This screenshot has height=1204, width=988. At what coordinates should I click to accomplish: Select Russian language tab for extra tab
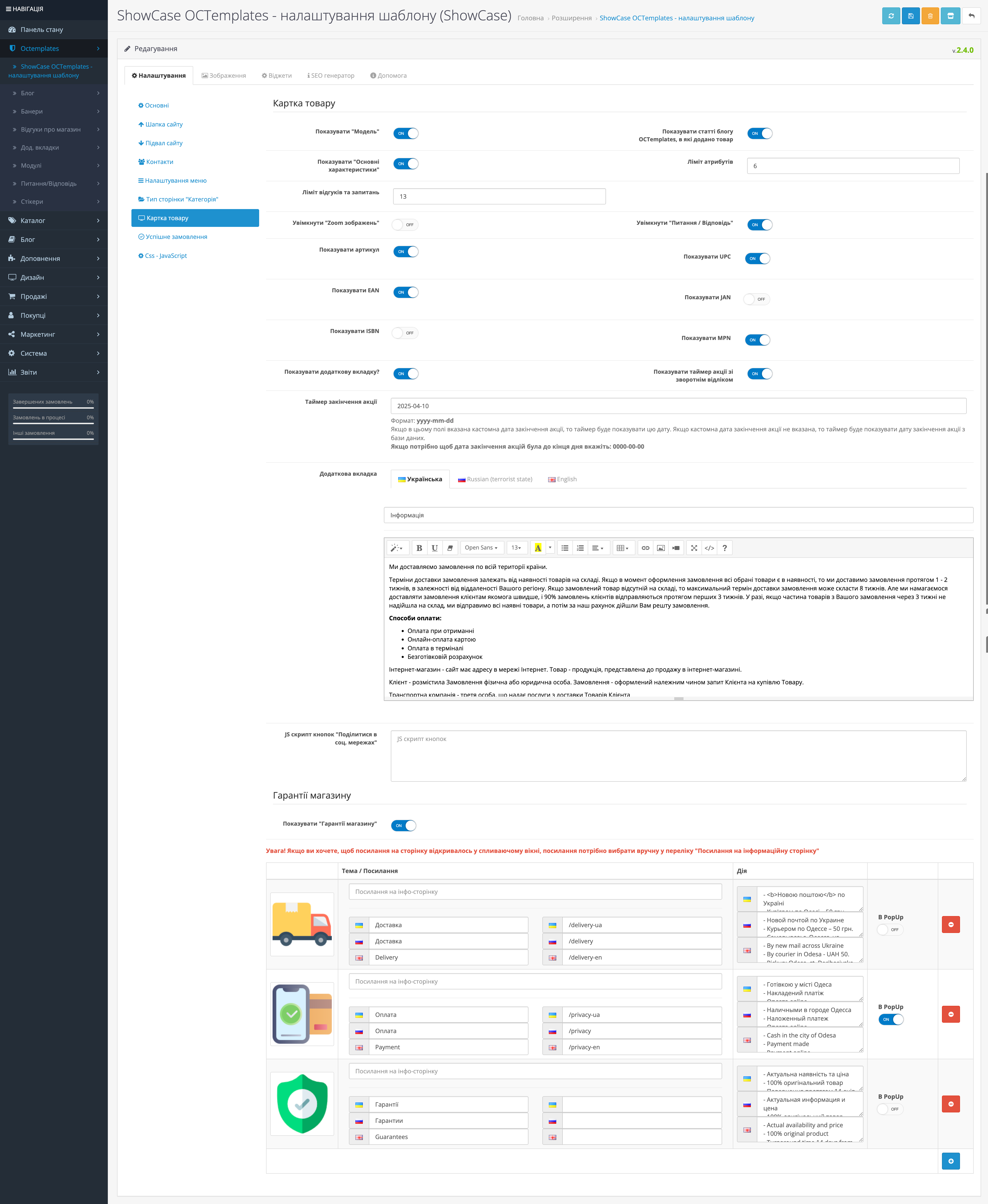click(x=495, y=479)
